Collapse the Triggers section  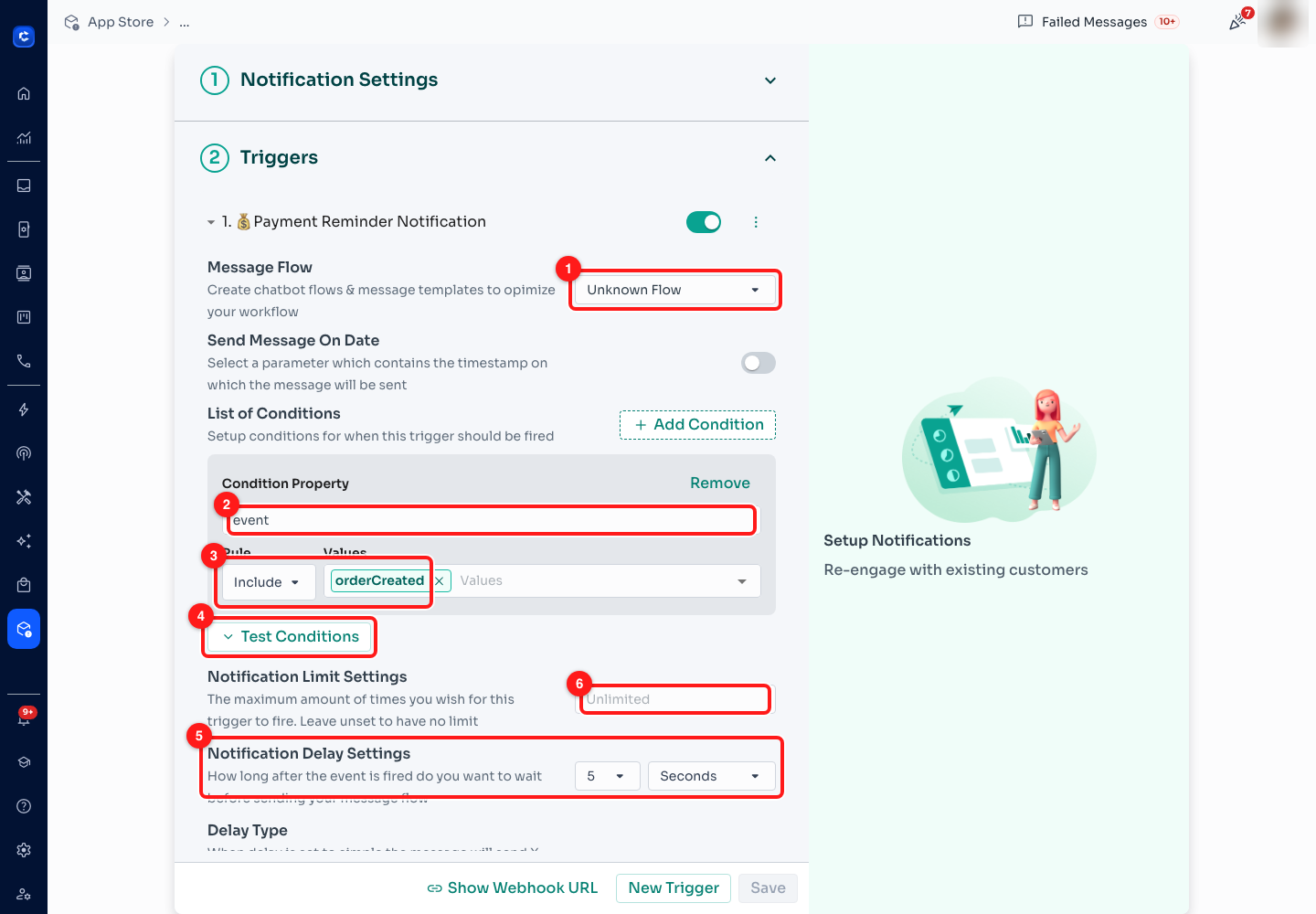coord(770,158)
